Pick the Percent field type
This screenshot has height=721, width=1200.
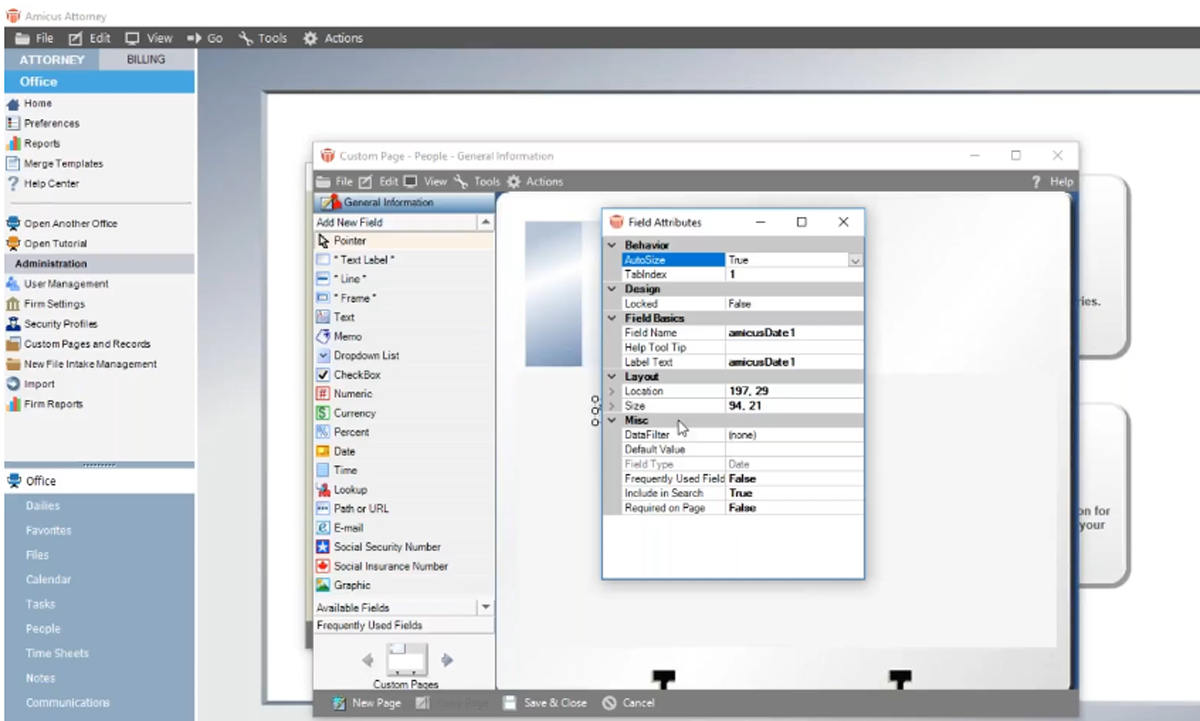click(x=404, y=432)
